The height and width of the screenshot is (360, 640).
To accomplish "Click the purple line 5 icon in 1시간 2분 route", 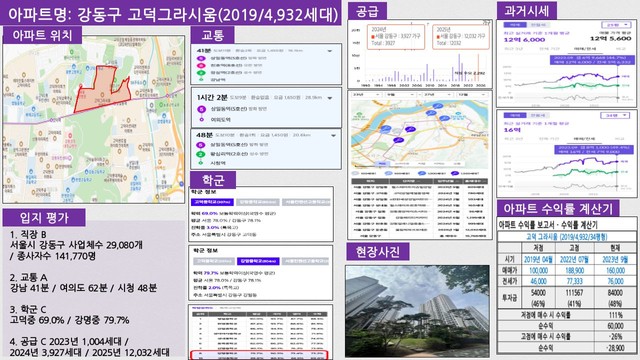I will (201, 109).
